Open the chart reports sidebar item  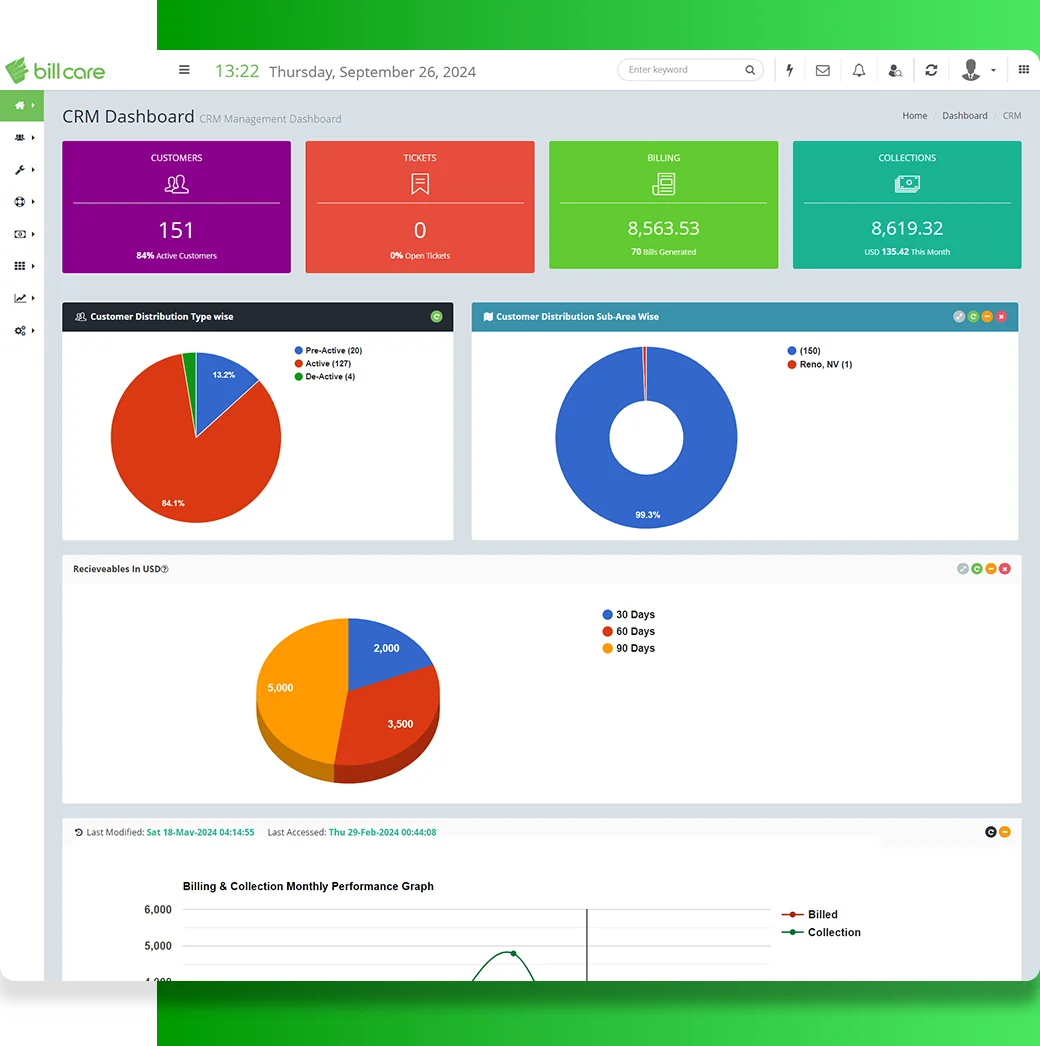(x=20, y=298)
